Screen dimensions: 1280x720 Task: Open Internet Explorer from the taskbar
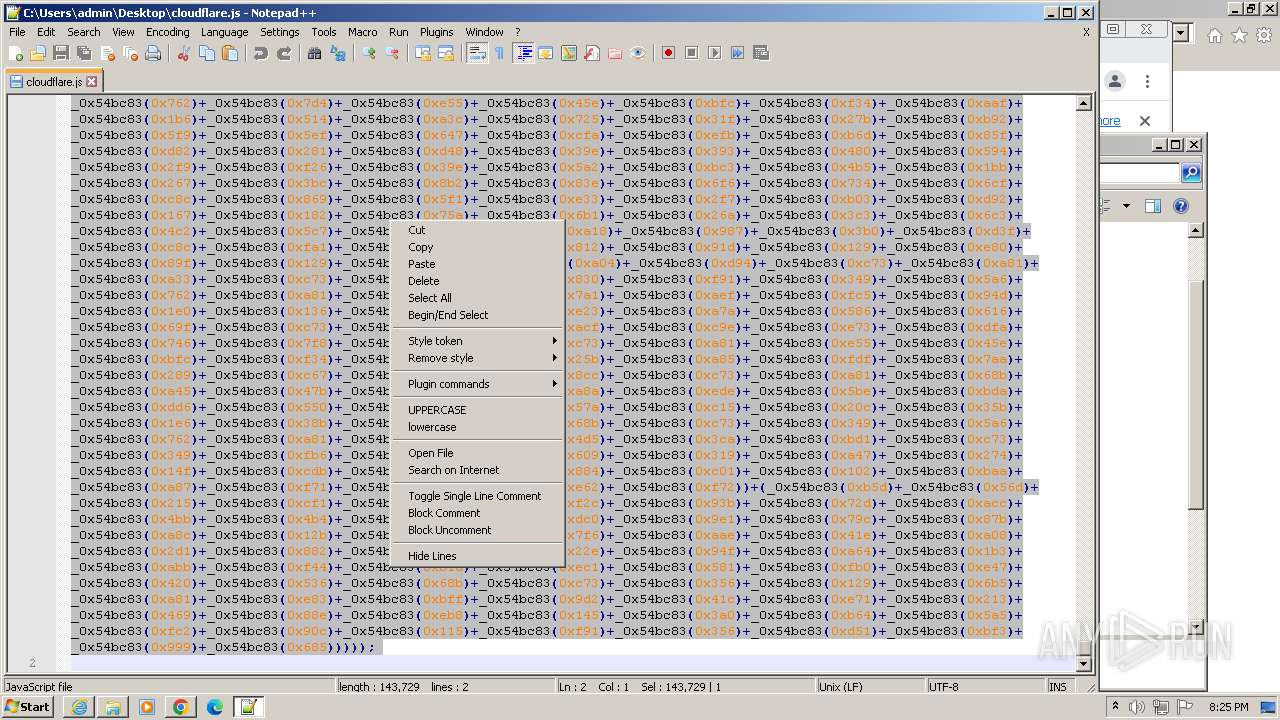79,707
